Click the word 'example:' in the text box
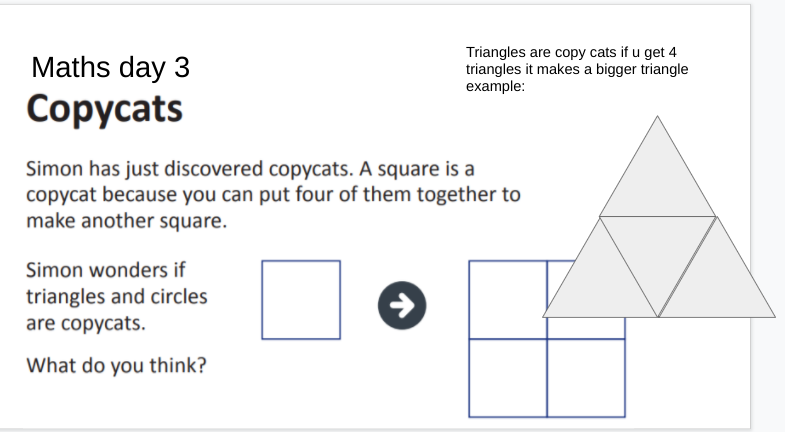Screen dimensions: 785x432 tap(495, 86)
